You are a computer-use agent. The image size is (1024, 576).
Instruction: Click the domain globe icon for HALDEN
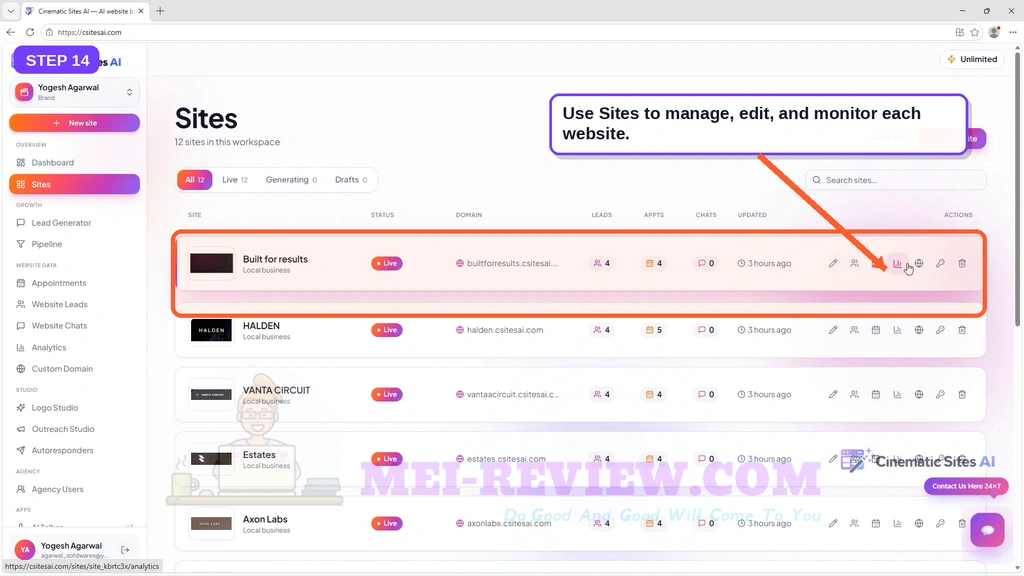[x=919, y=330]
